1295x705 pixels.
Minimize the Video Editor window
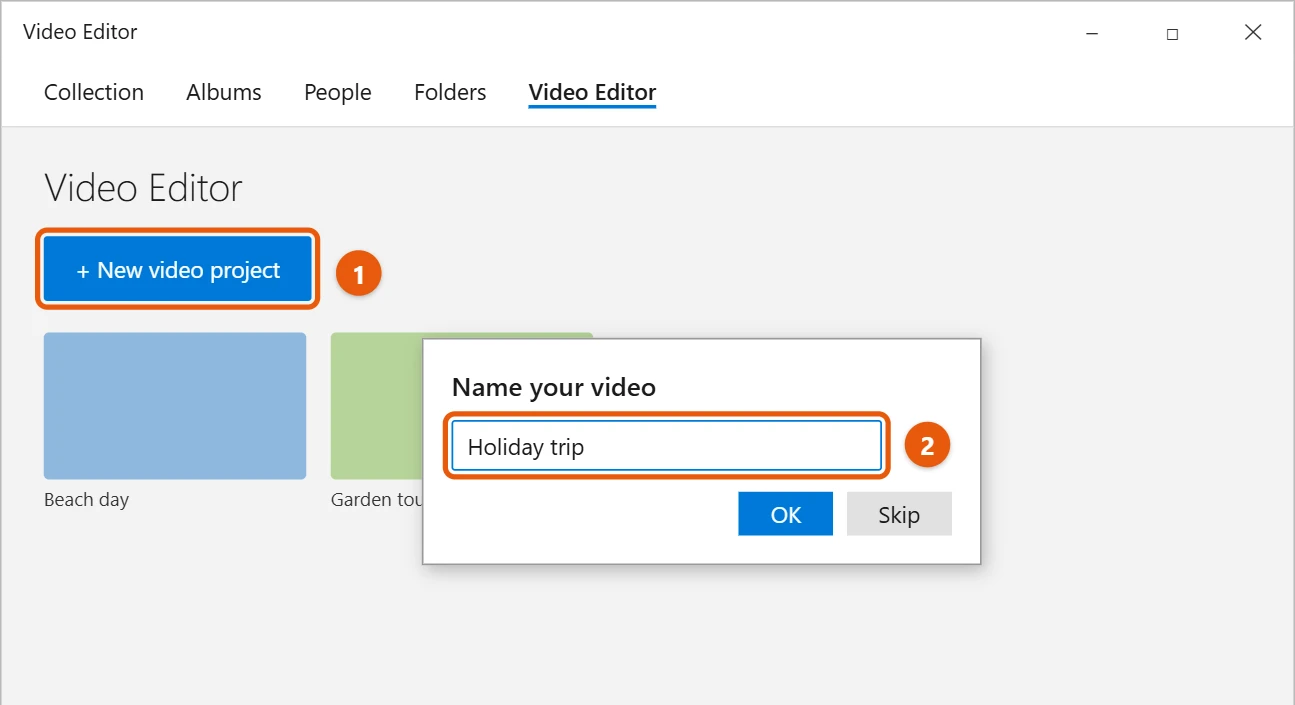pos(1092,33)
